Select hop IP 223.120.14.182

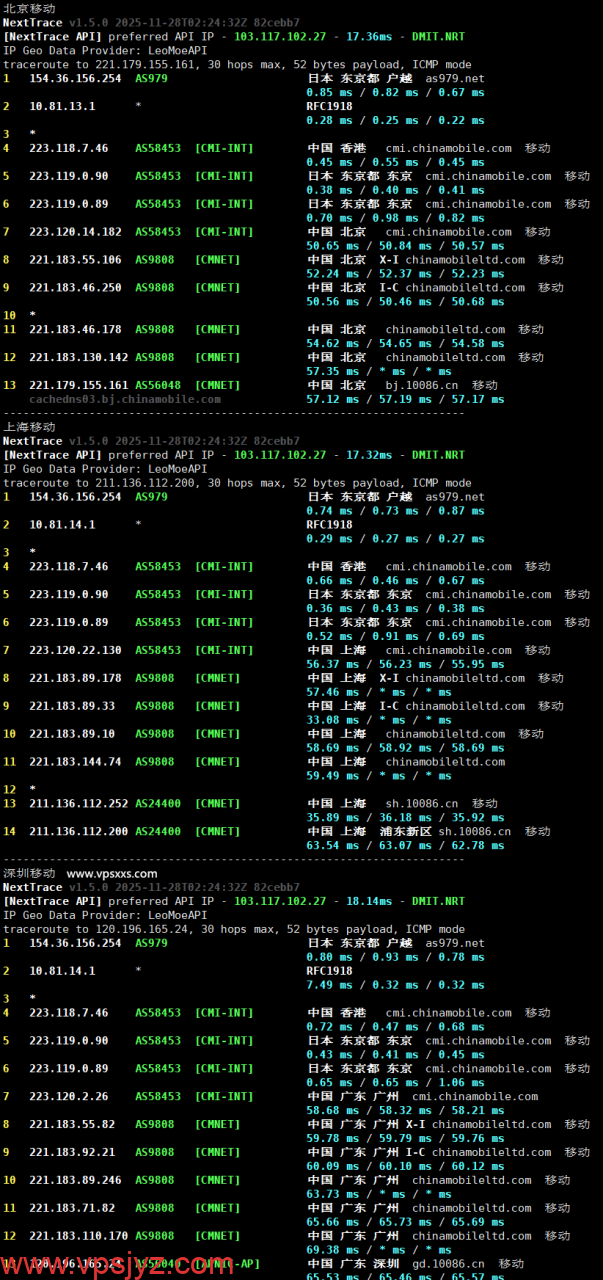point(75,231)
